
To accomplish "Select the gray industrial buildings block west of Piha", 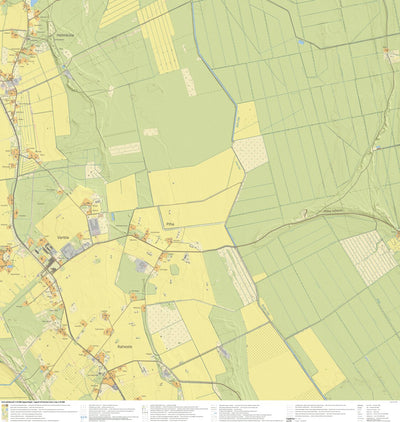I will click(96, 226).
